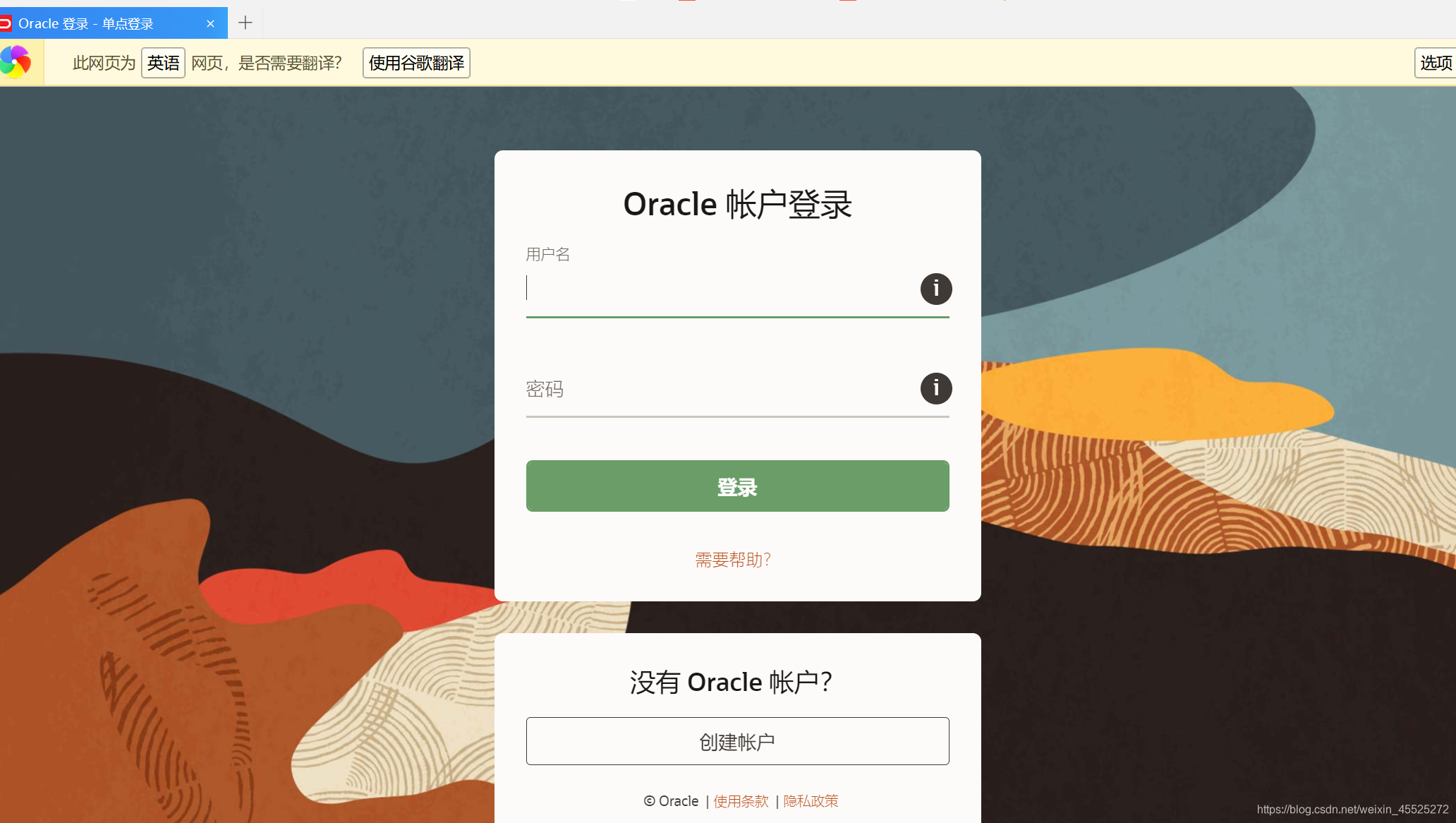Screen dimensions: 1456x823
Task: Click the 英语 language button
Action: coord(163,63)
